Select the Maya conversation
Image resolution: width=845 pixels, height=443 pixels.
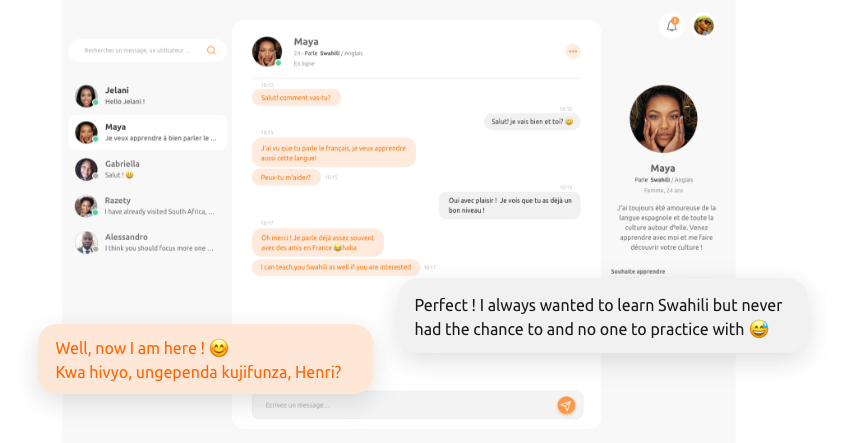point(148,133)
